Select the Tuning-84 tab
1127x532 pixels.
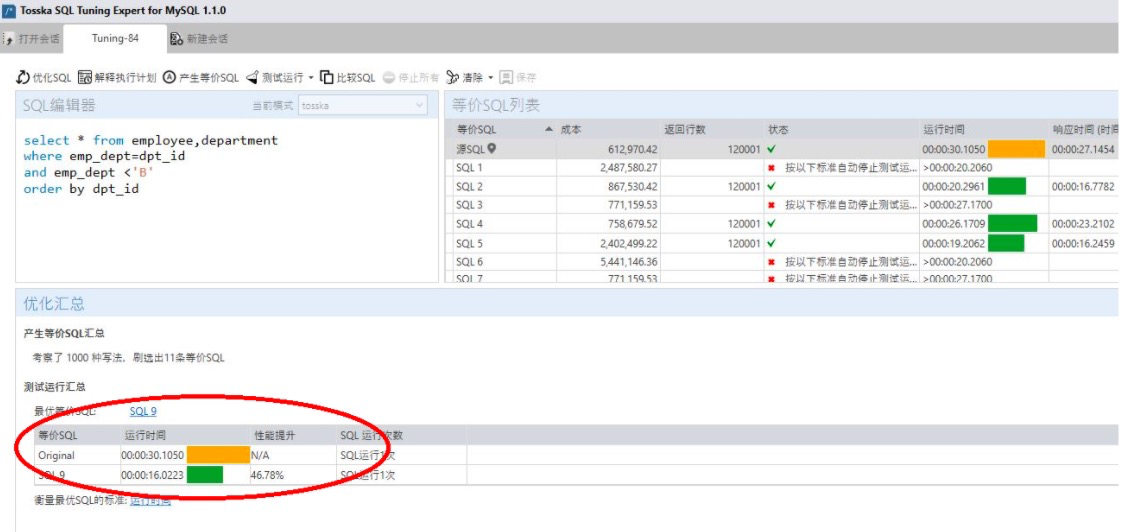pyautogui.click(x=115, y=39)
